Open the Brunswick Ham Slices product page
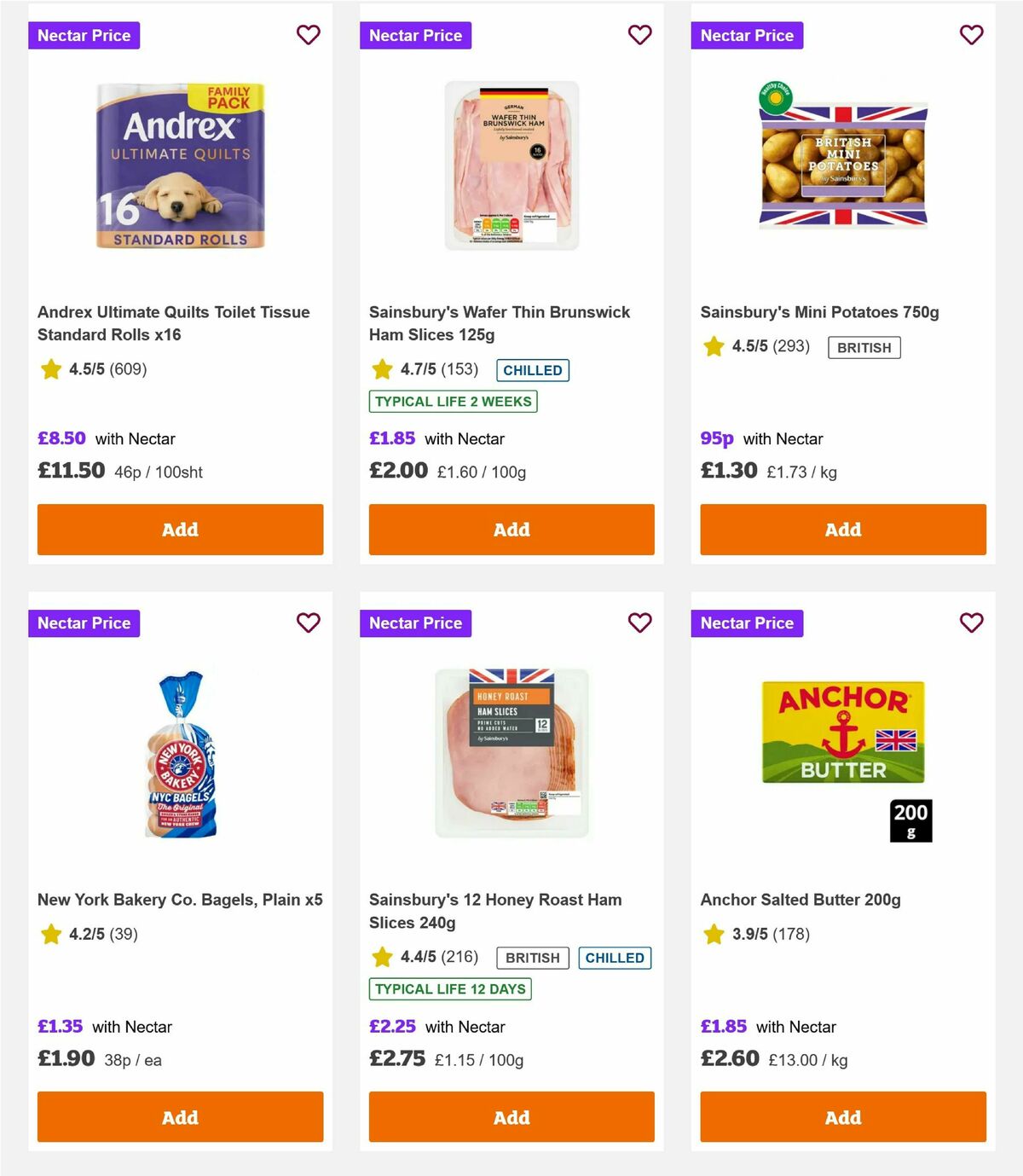The width and height of the screenshot is (1023, 1176). [499, 323]
